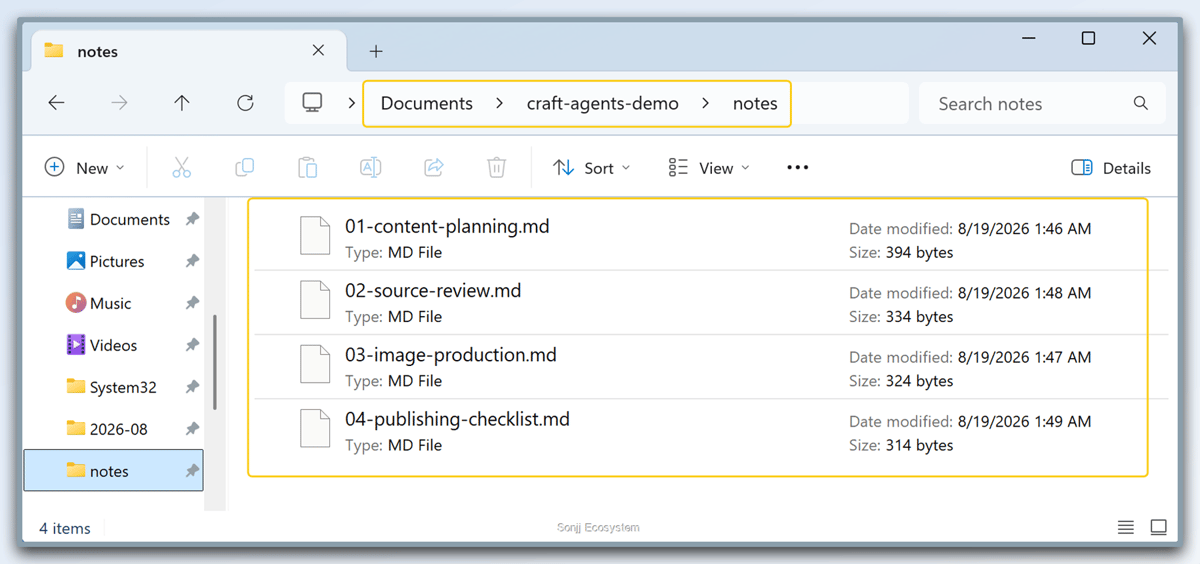The image size is (1200, 564).
Task: Unpin Documents using its pin icon
Action: [192, 219]
